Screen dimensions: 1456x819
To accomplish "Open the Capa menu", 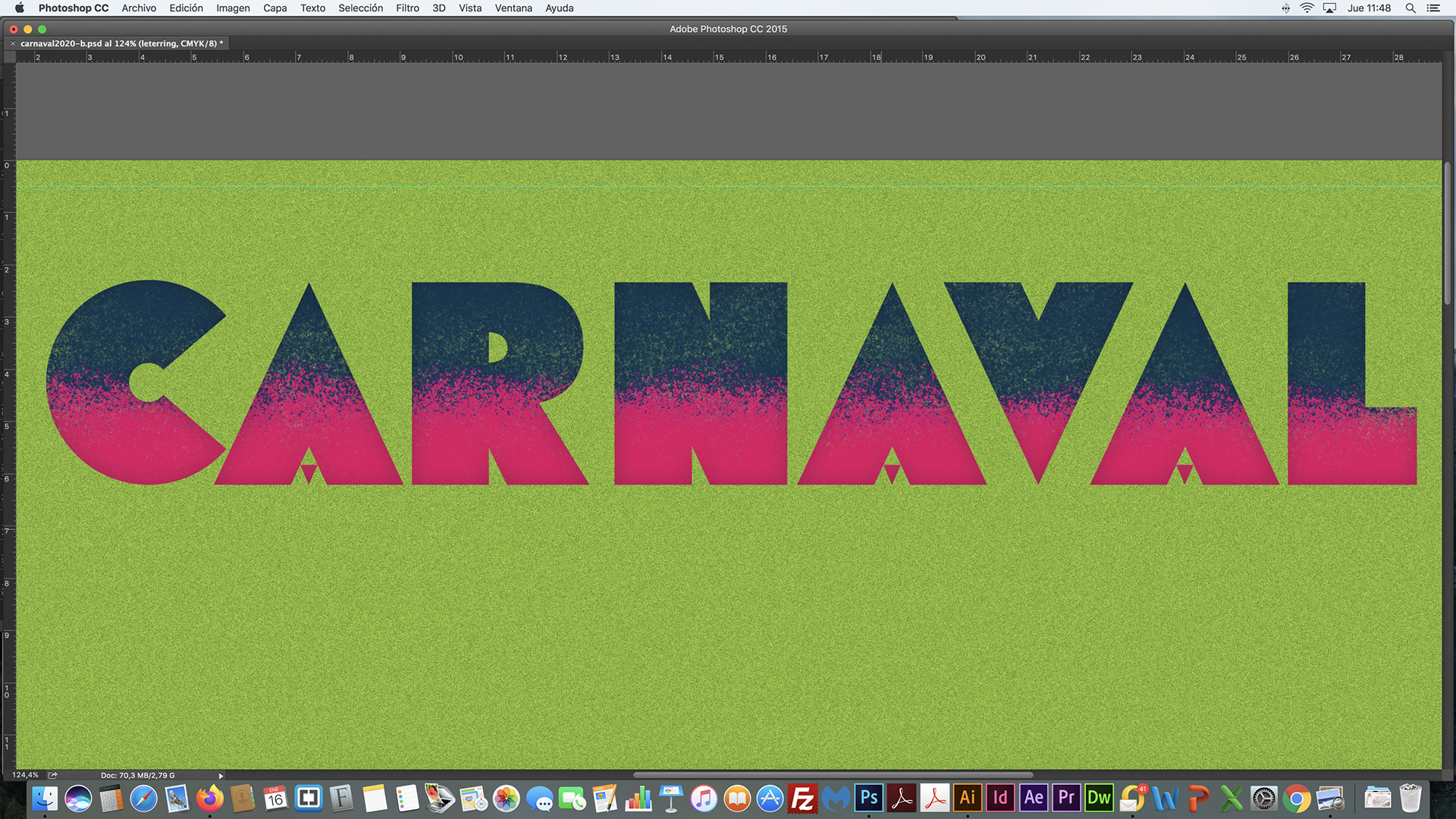I will coord(275,8).
